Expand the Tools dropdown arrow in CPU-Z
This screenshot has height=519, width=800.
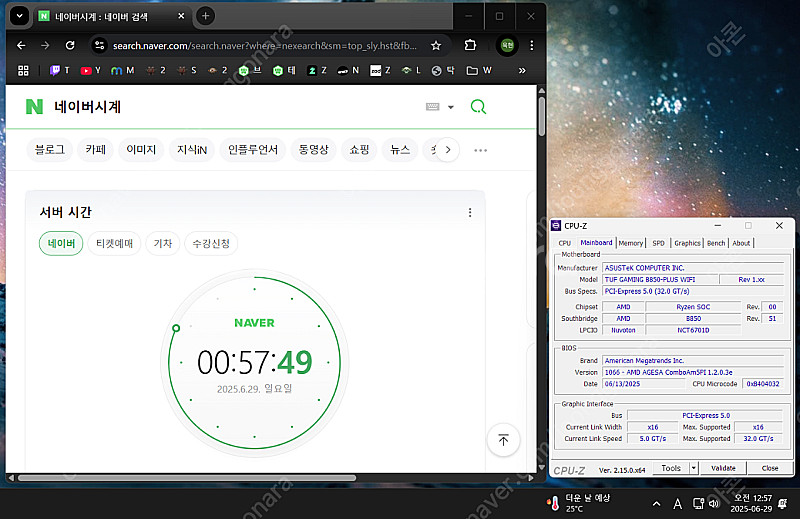tap(693, 468)
